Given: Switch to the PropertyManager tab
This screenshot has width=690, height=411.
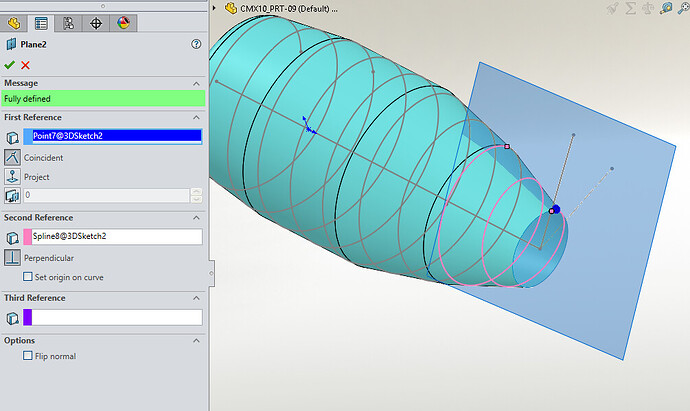Looking at the screenshot, I should coord(41,23).
